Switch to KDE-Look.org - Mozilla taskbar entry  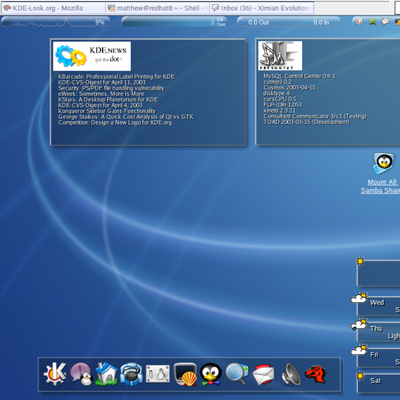click(53, 8)
